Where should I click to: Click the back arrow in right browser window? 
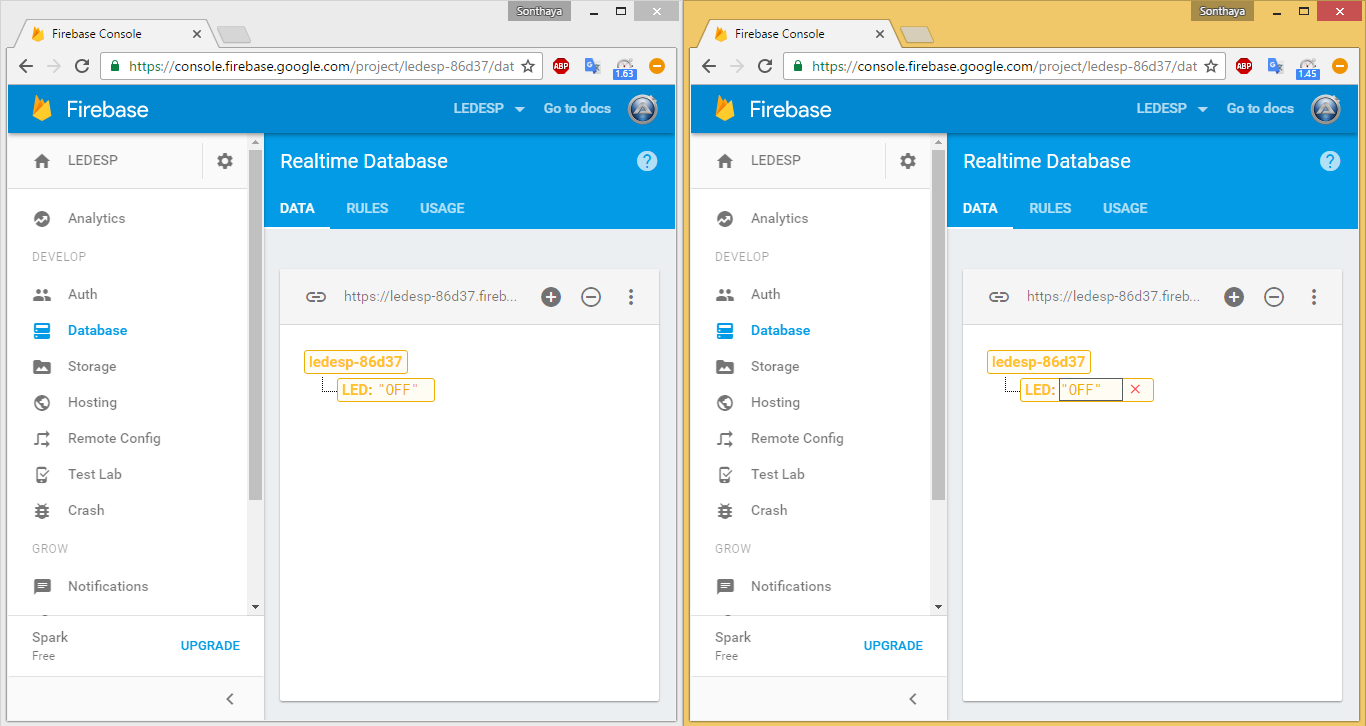tap(710, 66)
